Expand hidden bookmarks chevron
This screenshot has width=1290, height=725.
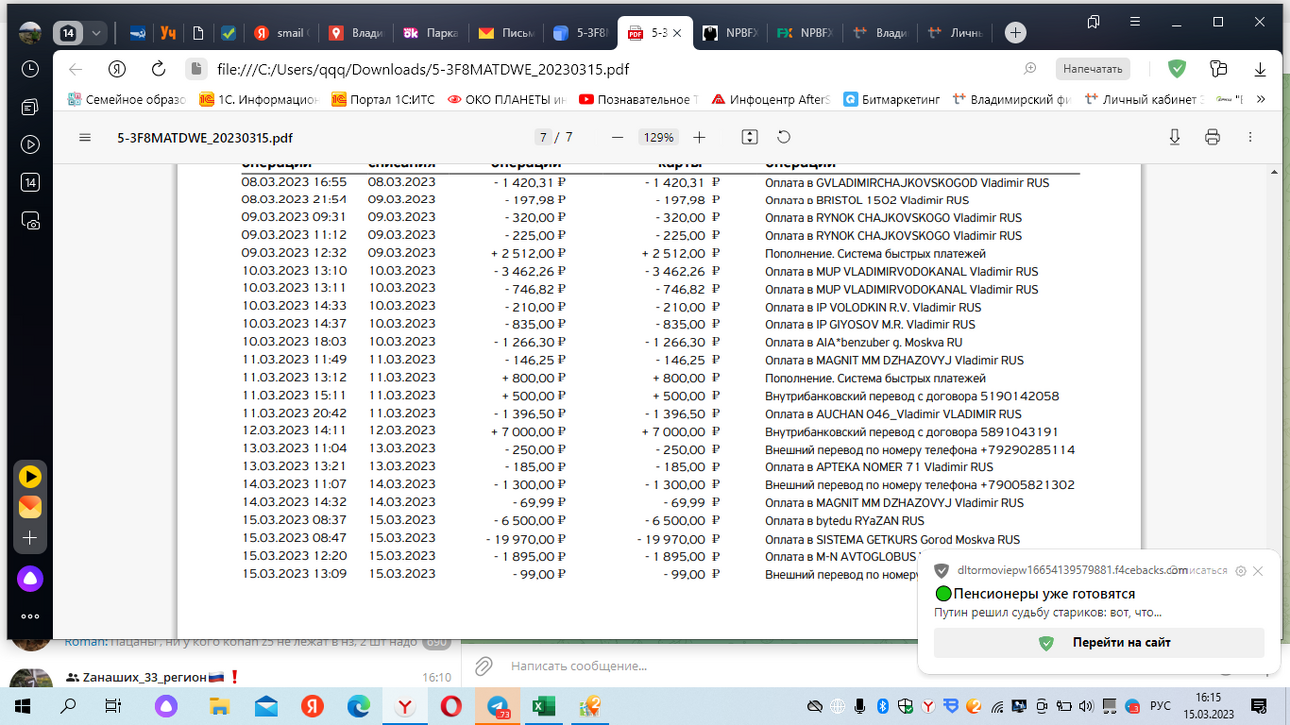click(x=1260, y=99)
